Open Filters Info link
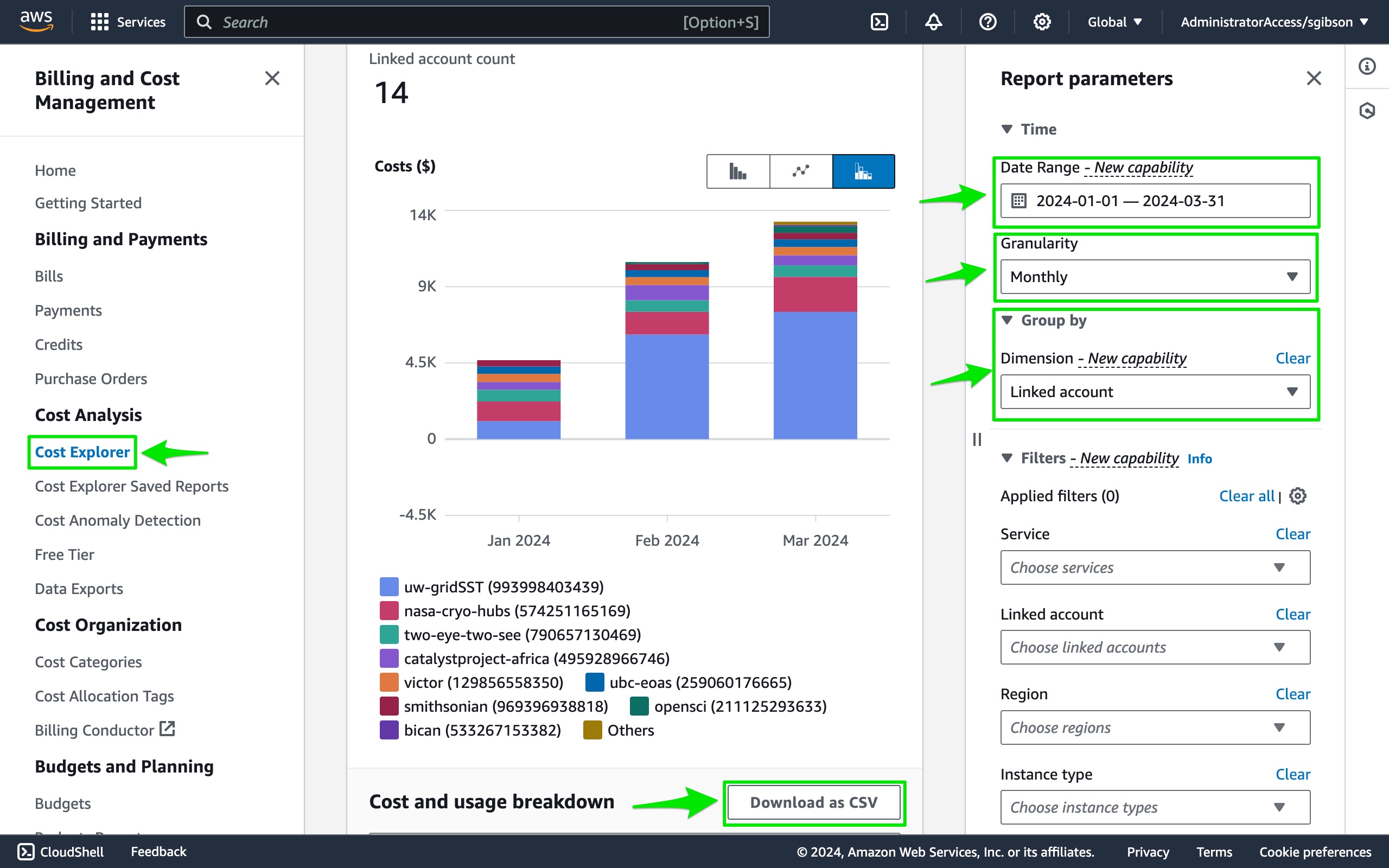This screenshot has width=1389, height=868. (x=1200, y=459)
